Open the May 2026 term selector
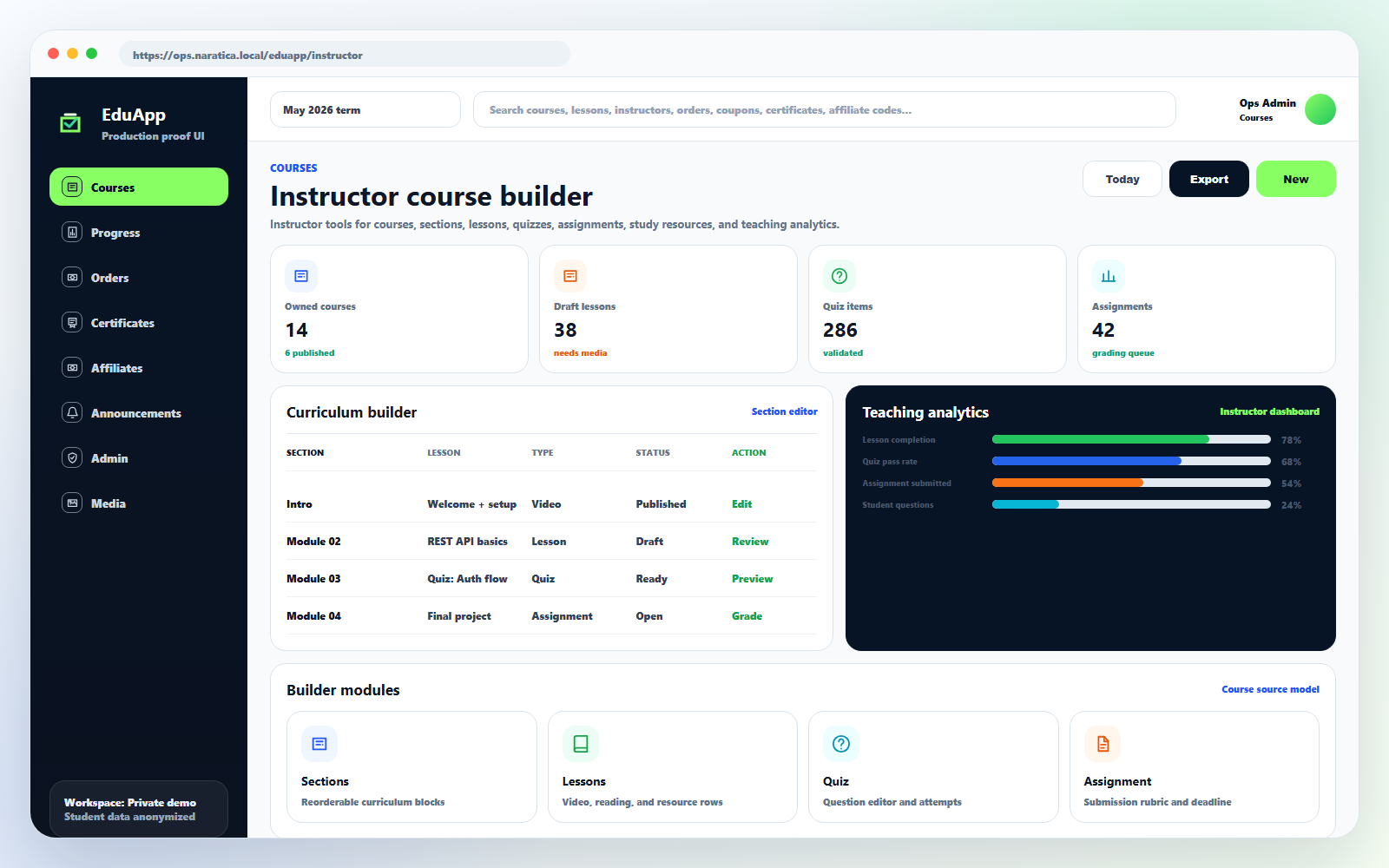This screenshot has height=868, width=1389. [365, 109]
